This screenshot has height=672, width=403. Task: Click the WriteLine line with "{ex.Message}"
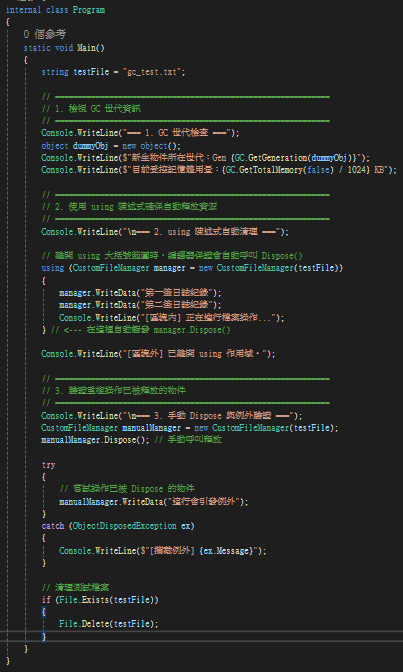pos(162,551)
